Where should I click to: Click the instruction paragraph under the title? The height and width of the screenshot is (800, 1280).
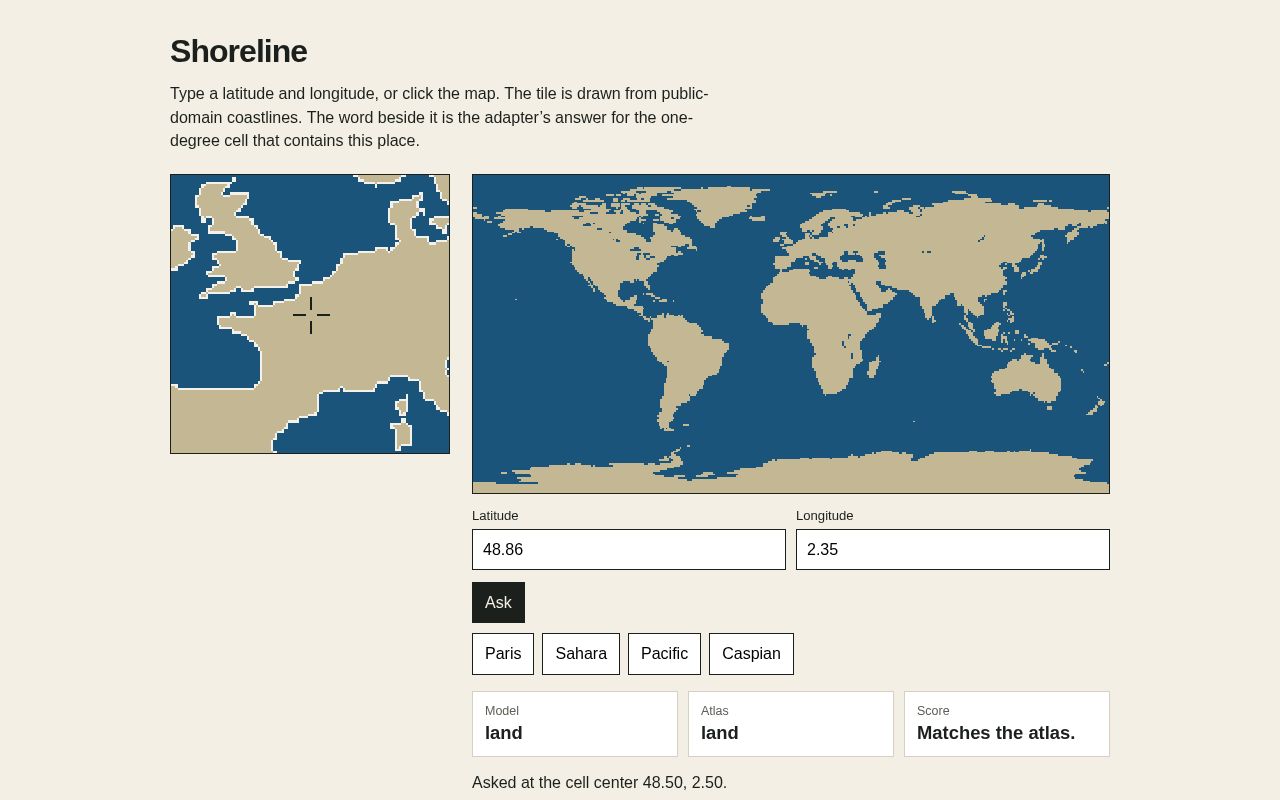pos(440,117)
